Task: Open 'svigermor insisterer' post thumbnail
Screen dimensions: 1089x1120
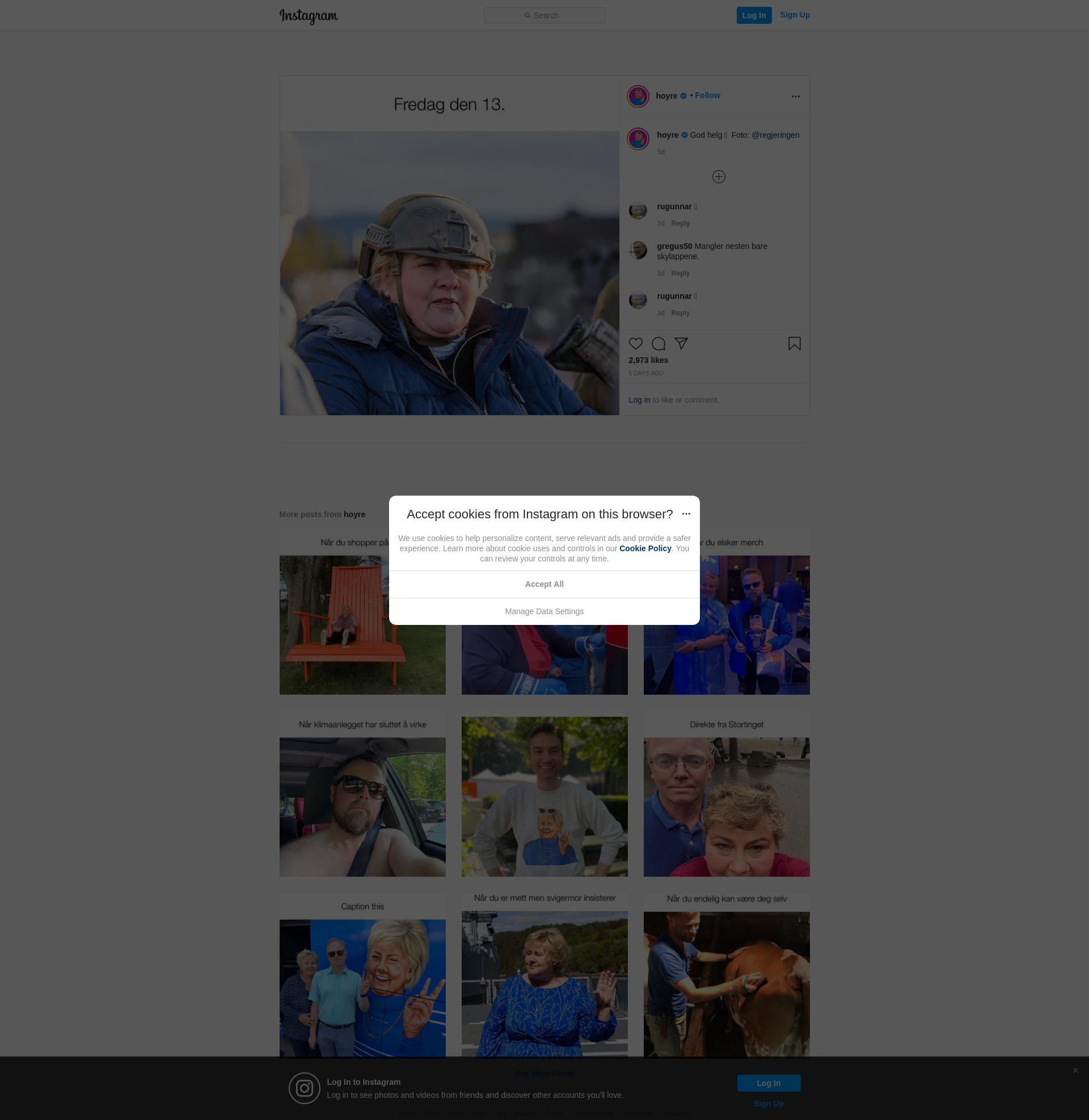Action: pos(544,975)
